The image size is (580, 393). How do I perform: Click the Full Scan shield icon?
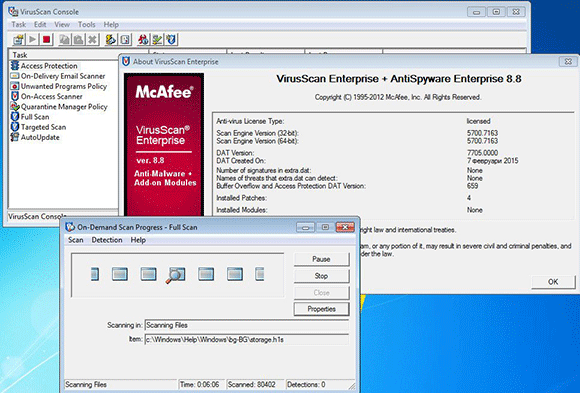point(15,117)
